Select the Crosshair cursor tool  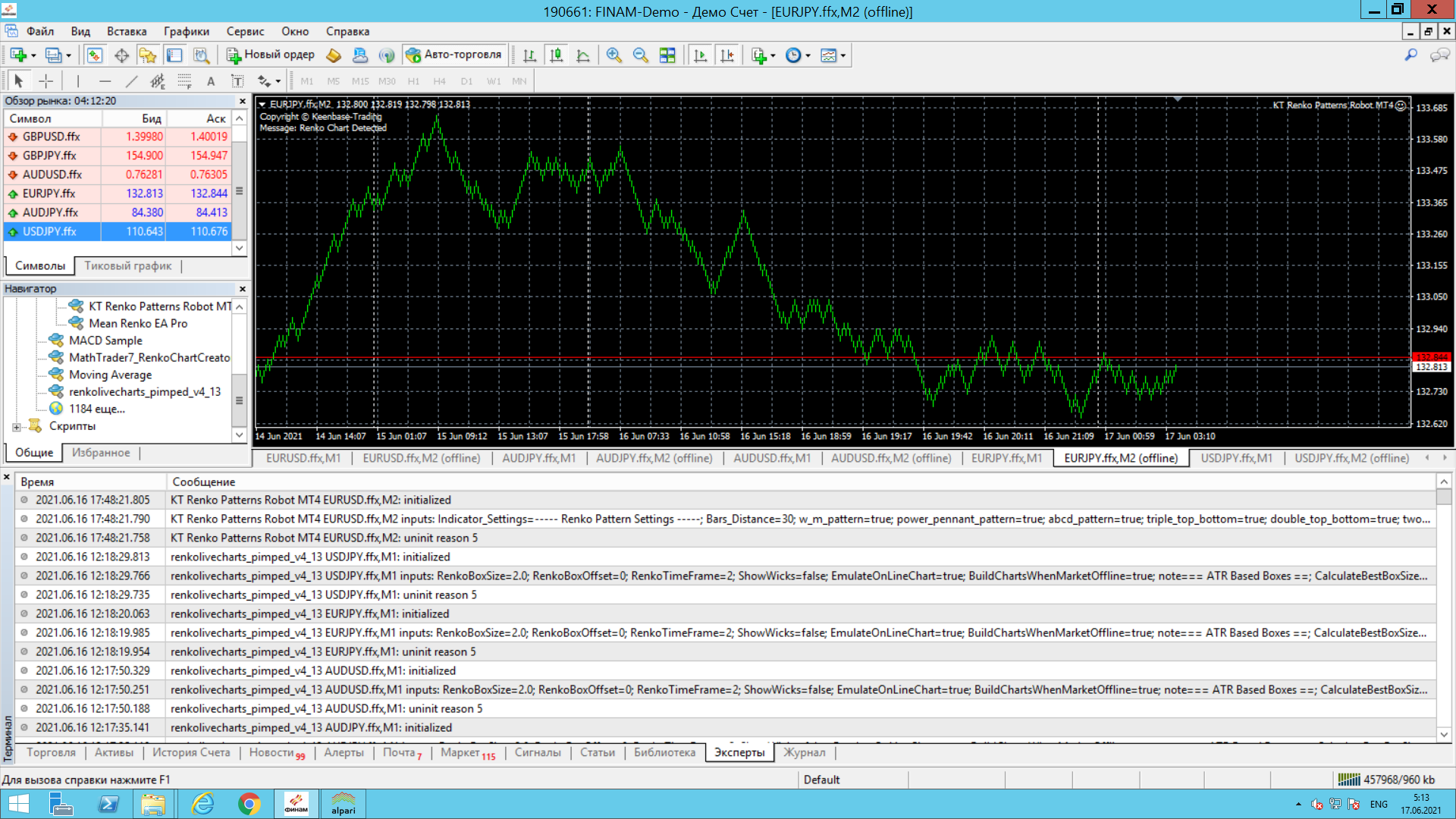(46, 81)
